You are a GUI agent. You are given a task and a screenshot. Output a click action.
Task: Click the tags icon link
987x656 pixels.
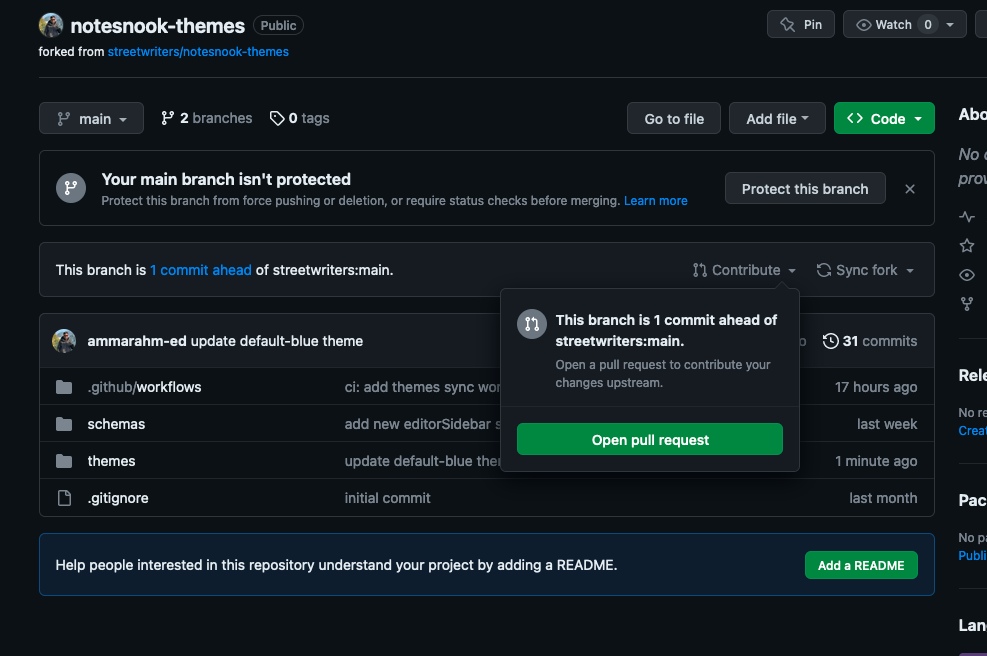click(x=277, y=118)
